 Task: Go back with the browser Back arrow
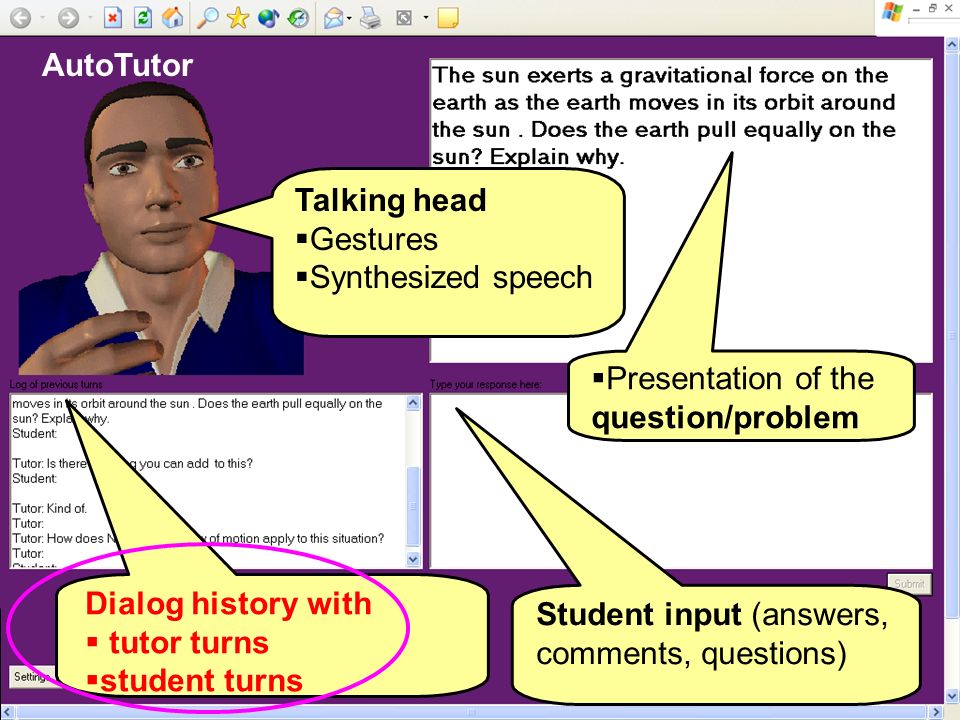pyautogui.click(x=21, y=18)
